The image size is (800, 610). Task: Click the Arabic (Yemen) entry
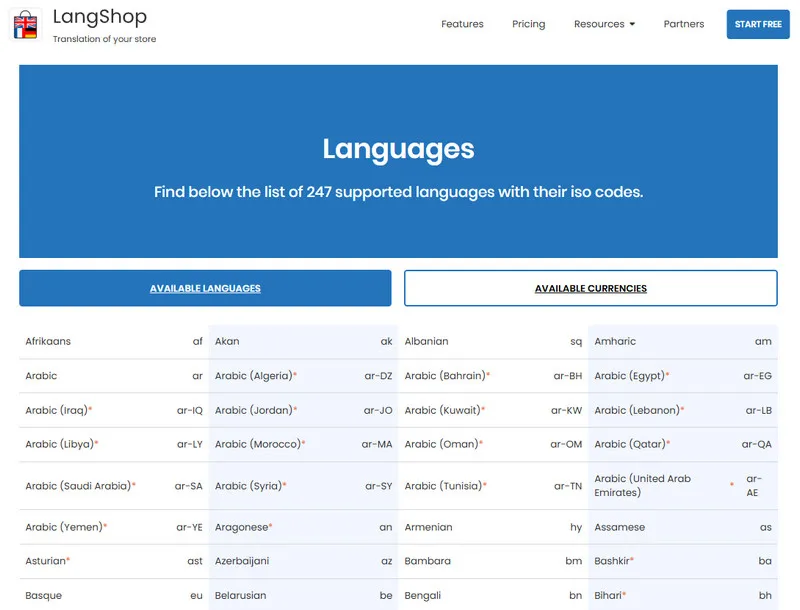pyautogui.click(x=114, y=527)
